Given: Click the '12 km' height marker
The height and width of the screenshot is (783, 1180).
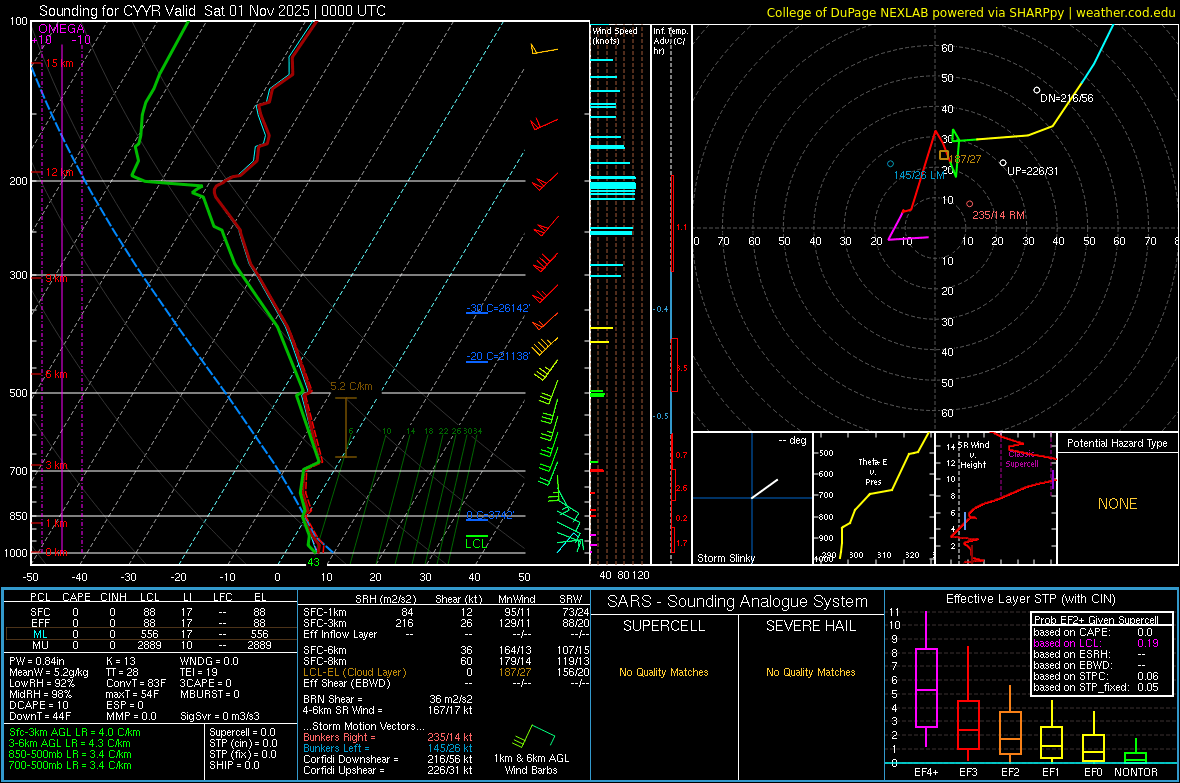Looking at the screenshot, I should (59, 172).
